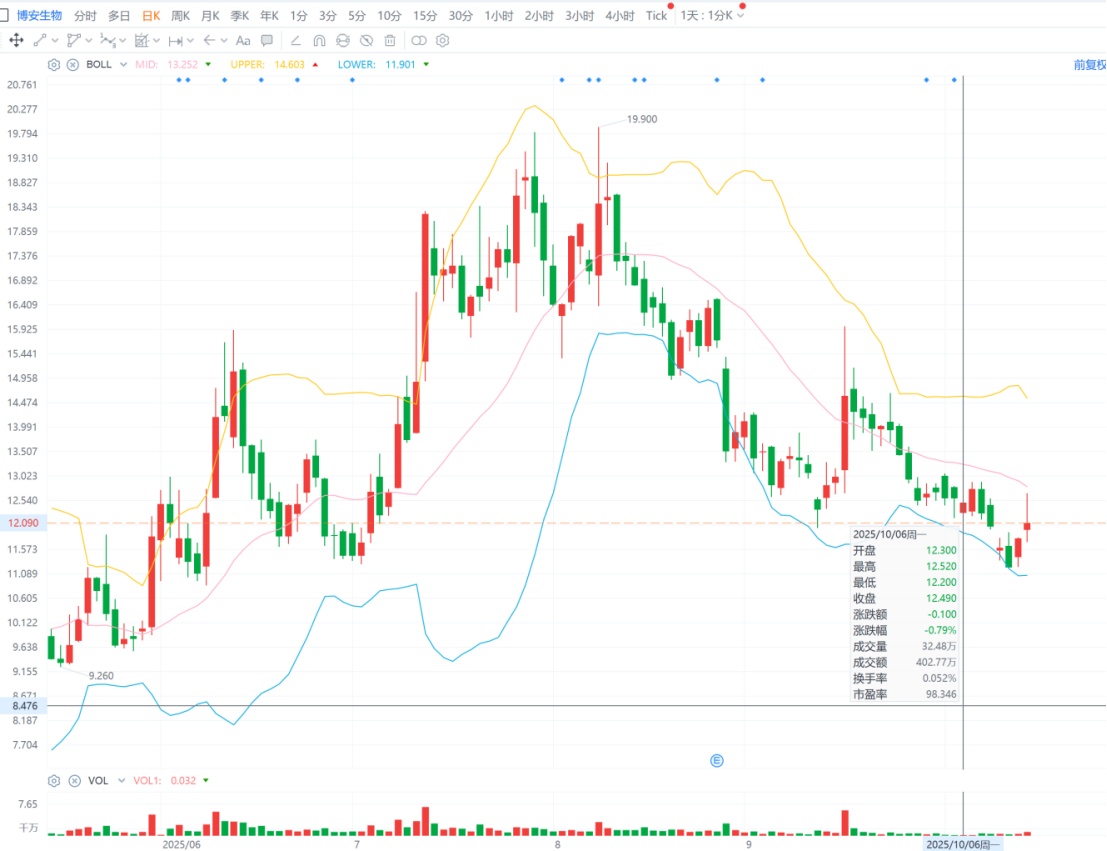This screenshot has width=1107, height=851.
Task: Switch to the 周K tab
Action: [180, 16]
